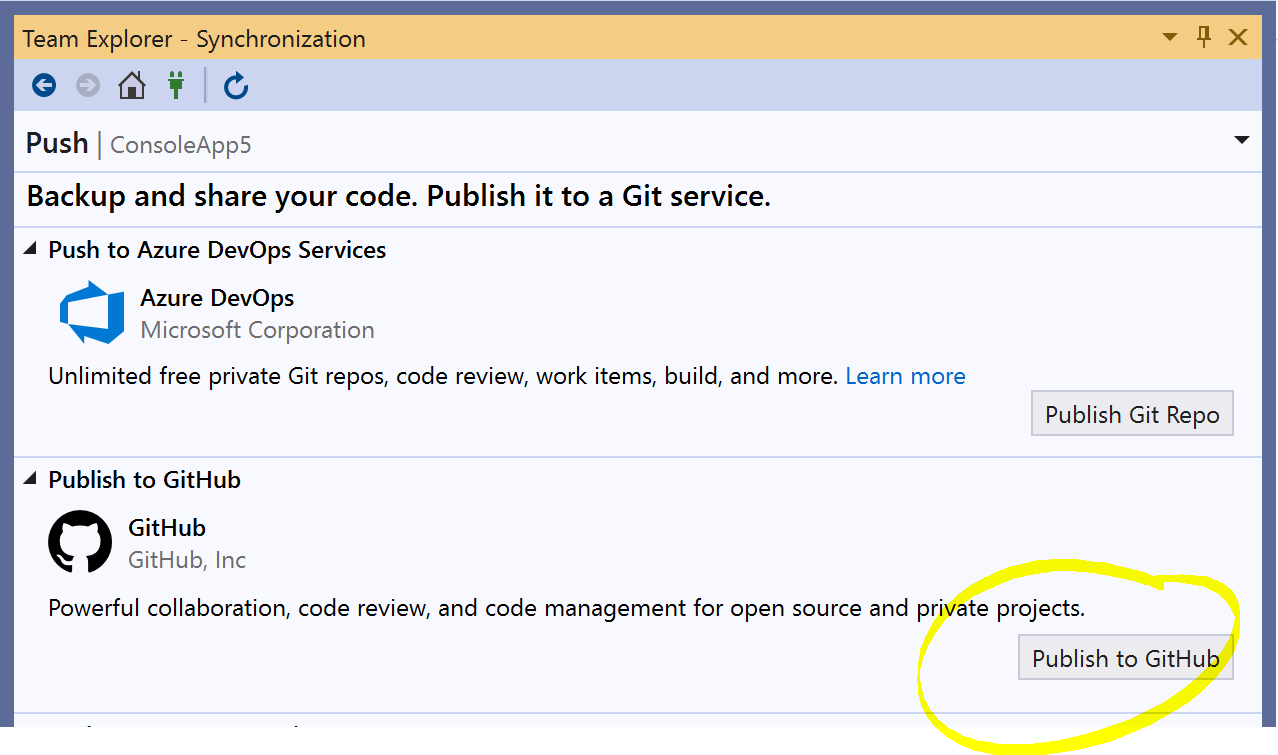
Task: Collapse the Publish to GitHub section
Action: pyautogui.click(x=31, y=480)
